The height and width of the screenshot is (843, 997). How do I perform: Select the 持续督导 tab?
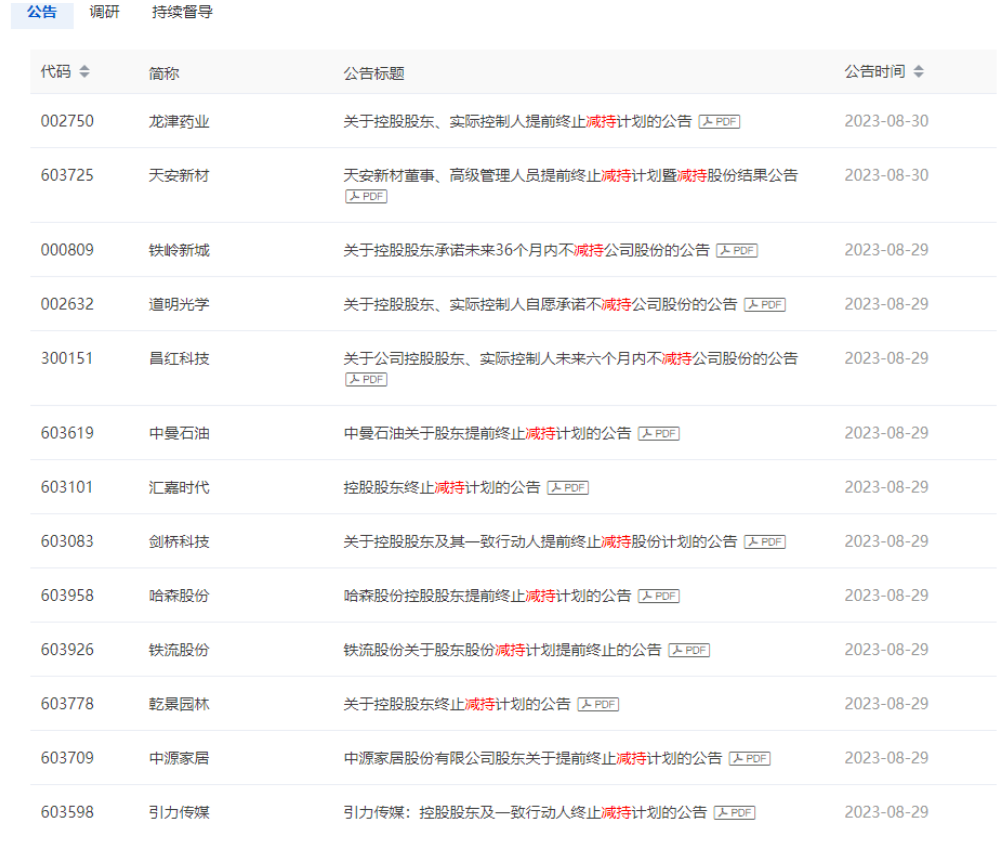[x=182, y=12]
